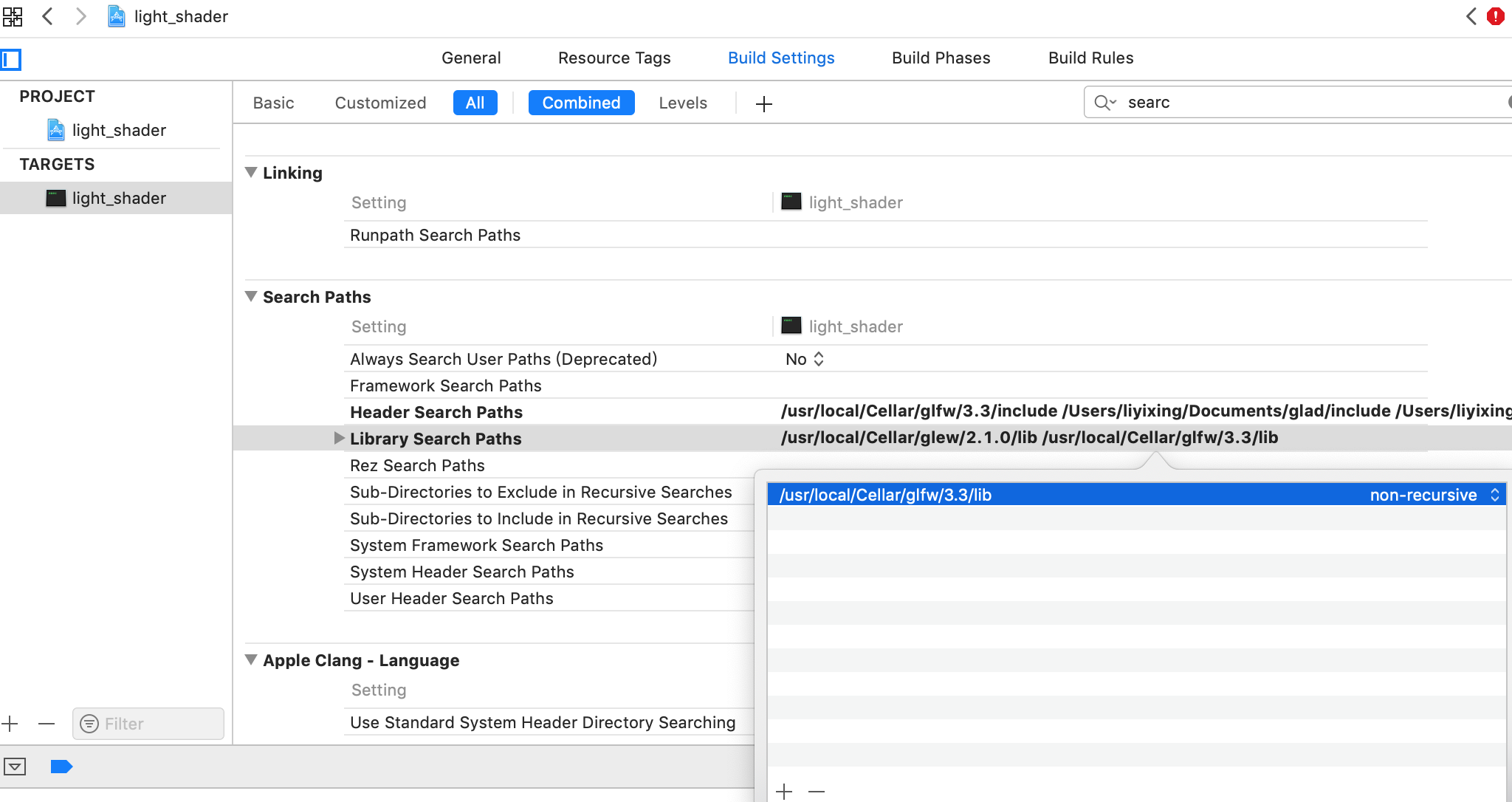Remove the selected path using minus button
This screenshot has height=802, width=1512.
point(817,792)
